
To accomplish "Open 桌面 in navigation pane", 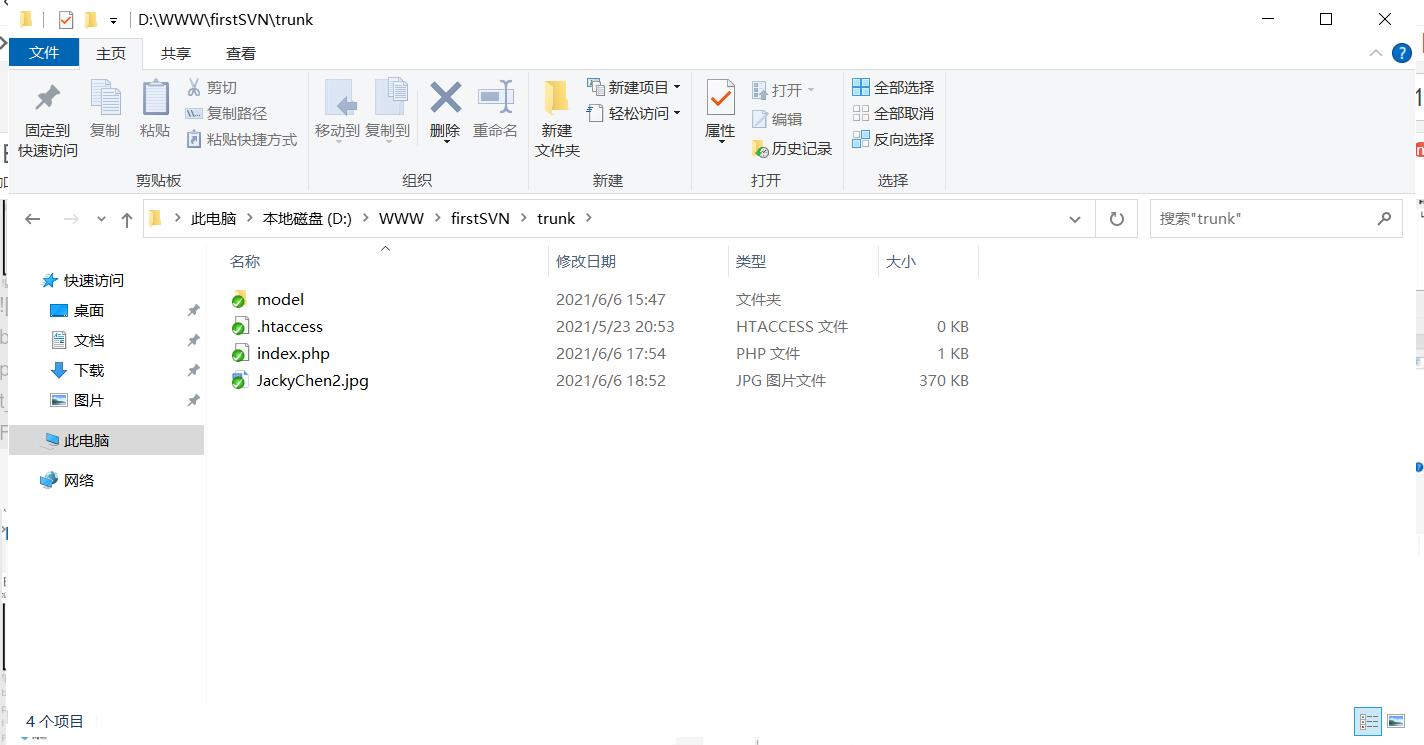I will [88, 311].
